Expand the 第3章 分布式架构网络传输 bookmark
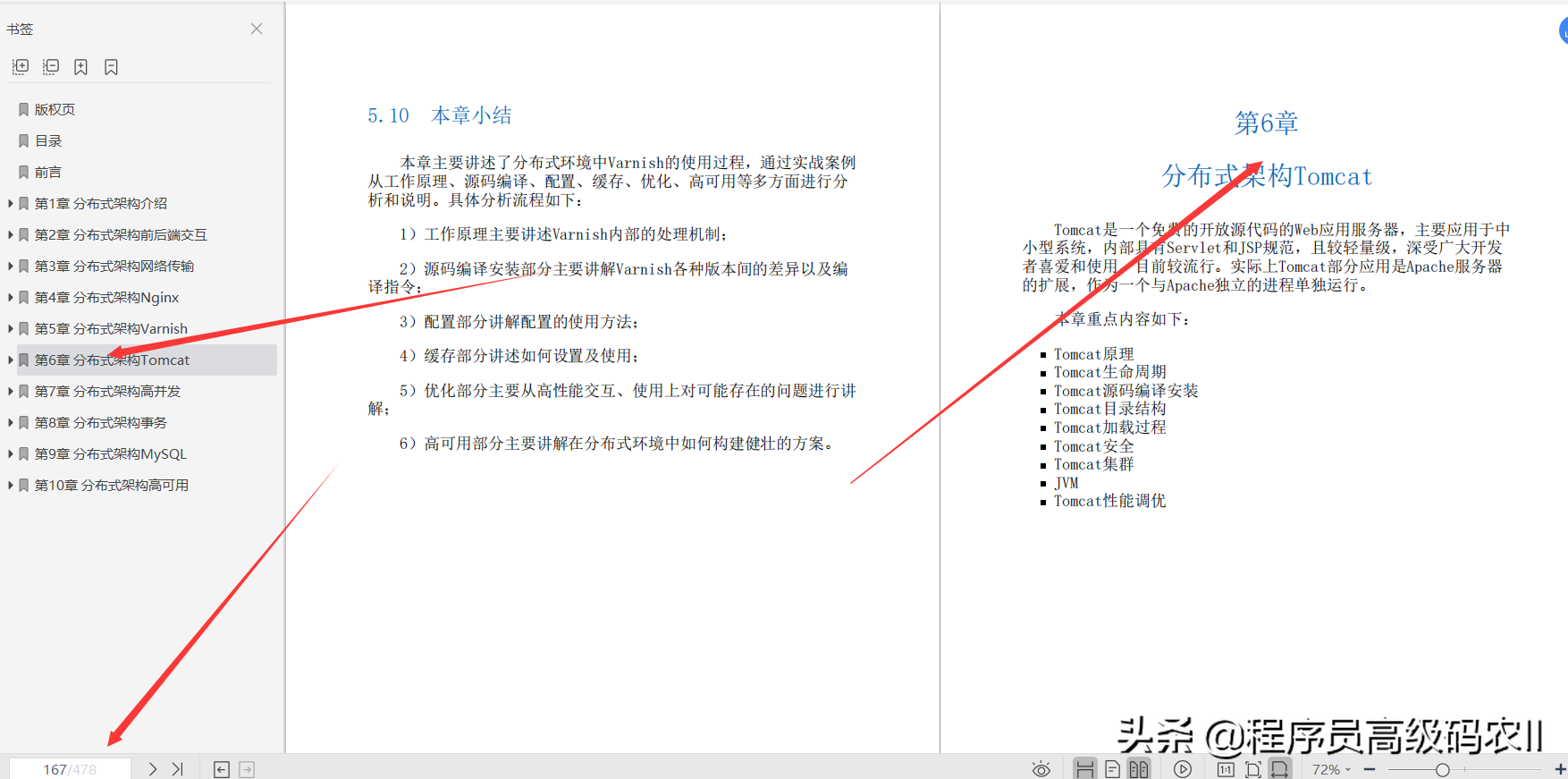This screenshot has height=779, width=1568. tap(11, 266)
